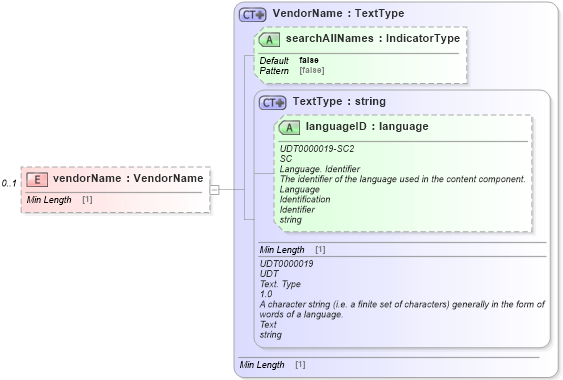The height and width of the screenshot is (380, 563).
Task: Click the bold 'false' Default value
Action: pyautogui.click(x=309, y=60)
